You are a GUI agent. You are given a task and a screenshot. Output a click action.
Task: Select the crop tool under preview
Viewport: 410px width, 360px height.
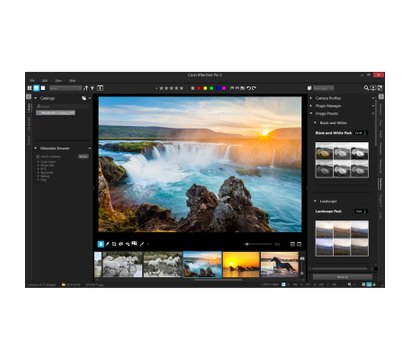click(114, 244)
